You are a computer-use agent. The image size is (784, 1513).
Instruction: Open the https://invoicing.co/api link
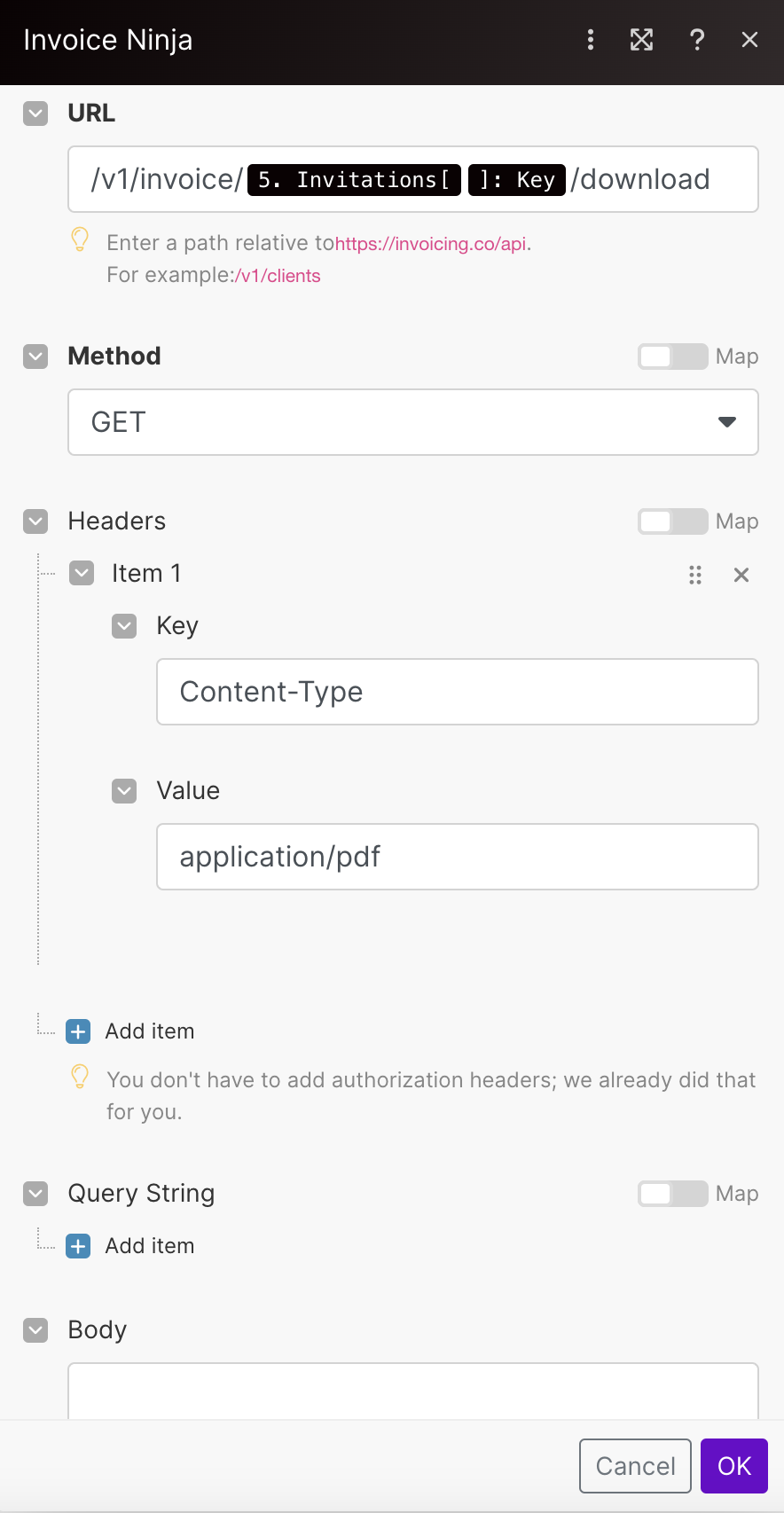click(x=431, y=244)
